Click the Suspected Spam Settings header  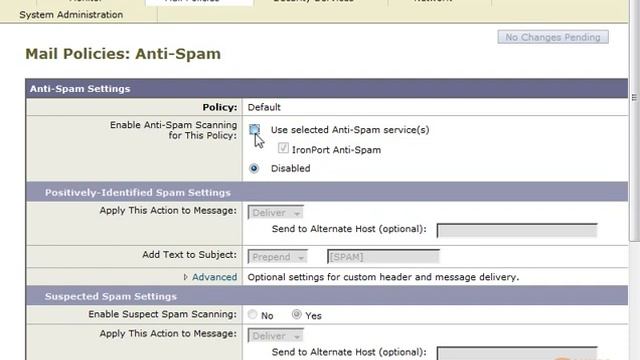(x=327, y=296)
